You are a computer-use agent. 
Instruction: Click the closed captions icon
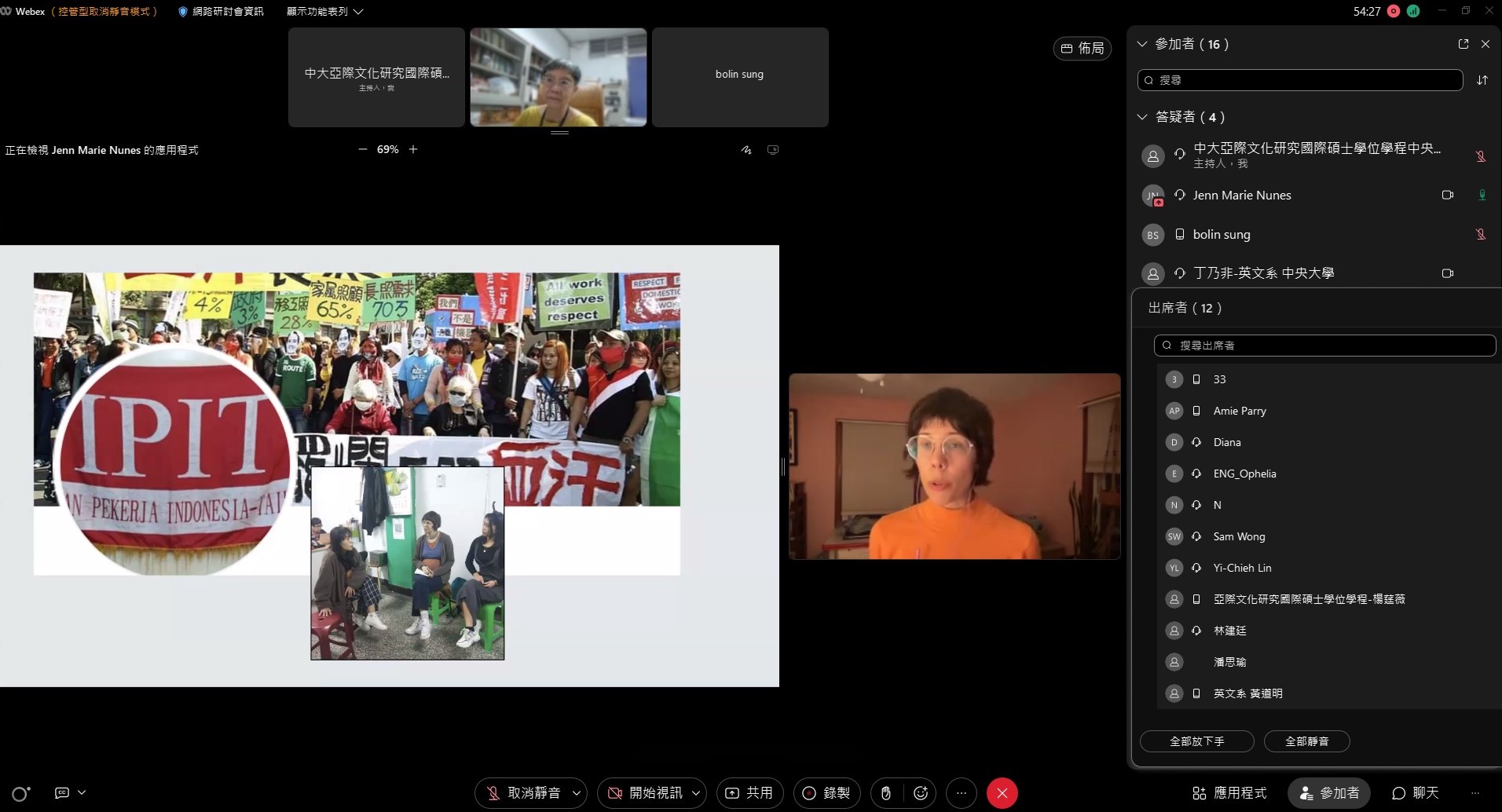click(x=62, y=793)
